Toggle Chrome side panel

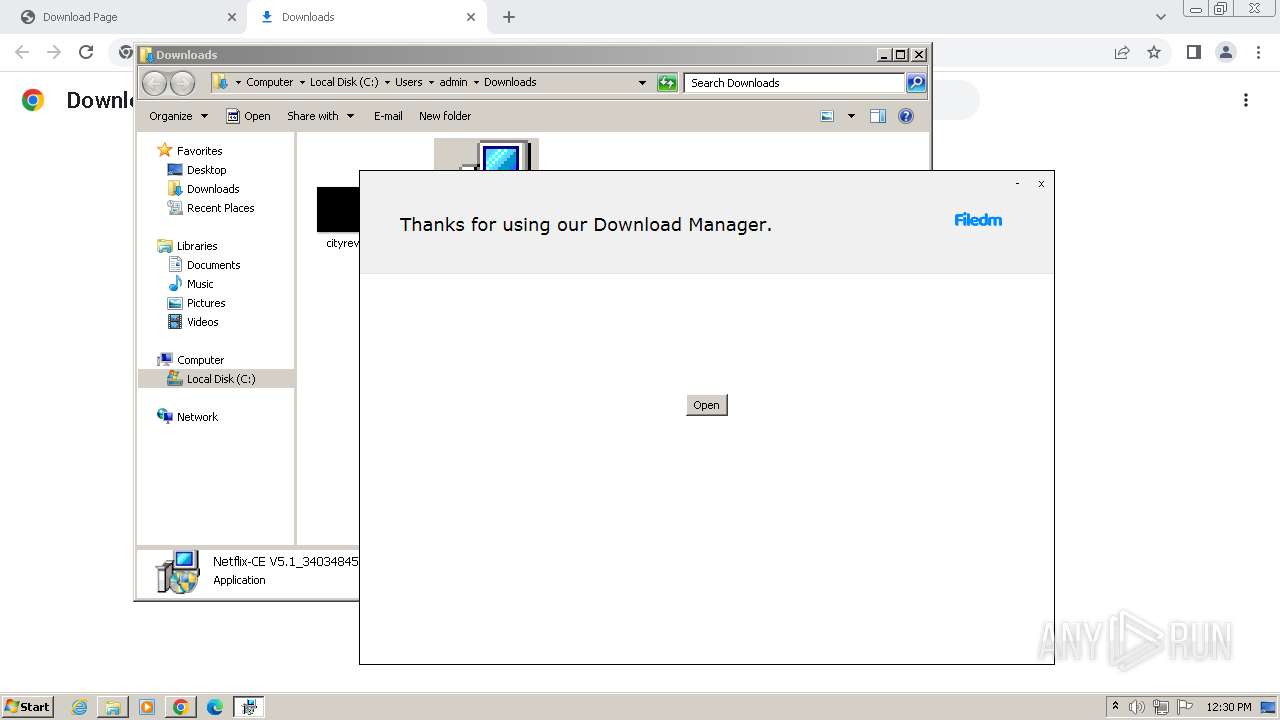(x=1193, y=52)
